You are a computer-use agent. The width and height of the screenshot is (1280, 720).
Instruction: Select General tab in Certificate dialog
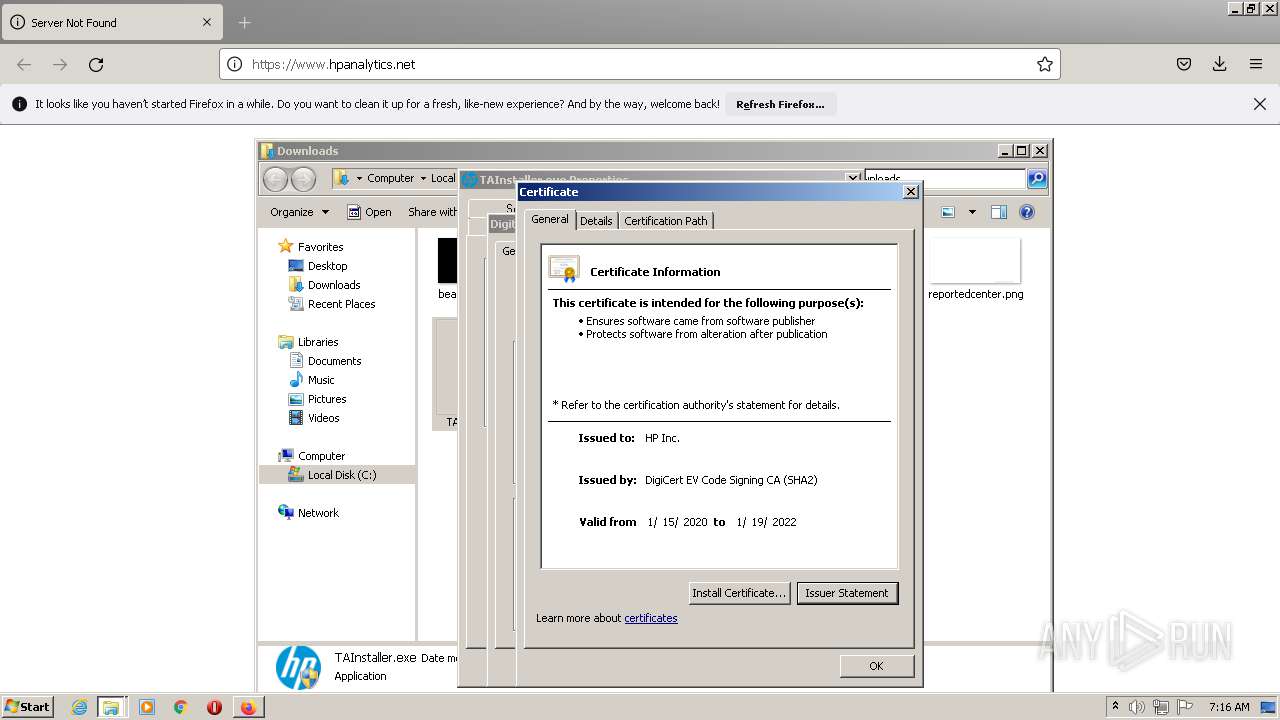tap(550, 219)
